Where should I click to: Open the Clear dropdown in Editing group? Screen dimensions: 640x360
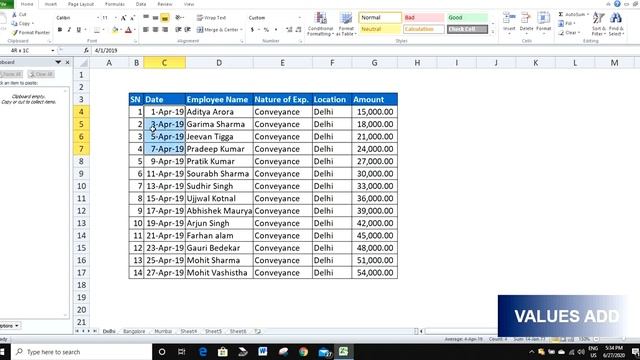[x=569, y=33]
